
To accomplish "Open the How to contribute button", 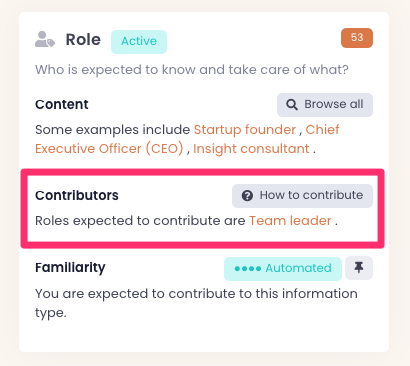I will (302, 196).
